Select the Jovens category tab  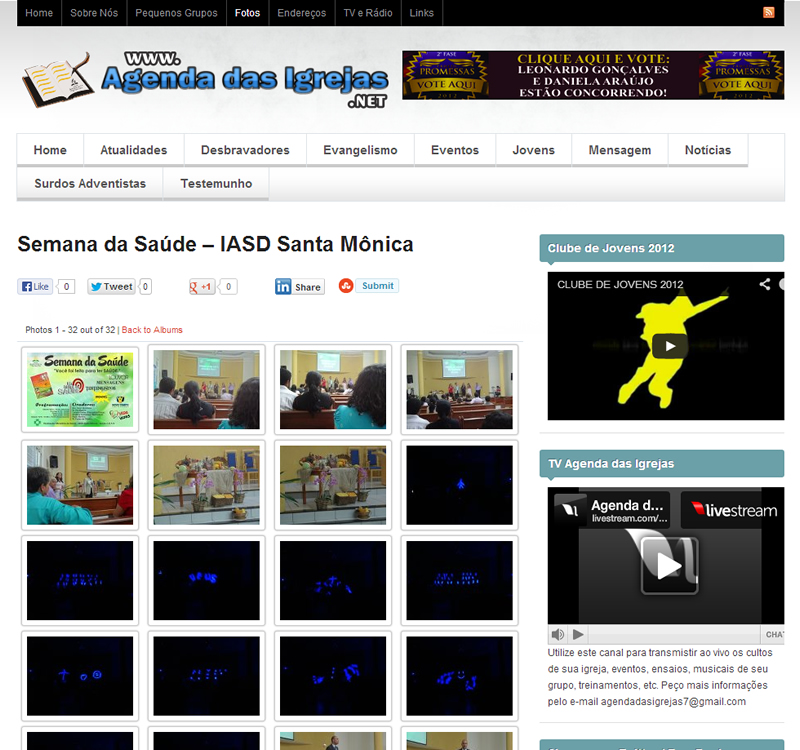(533, 150)
